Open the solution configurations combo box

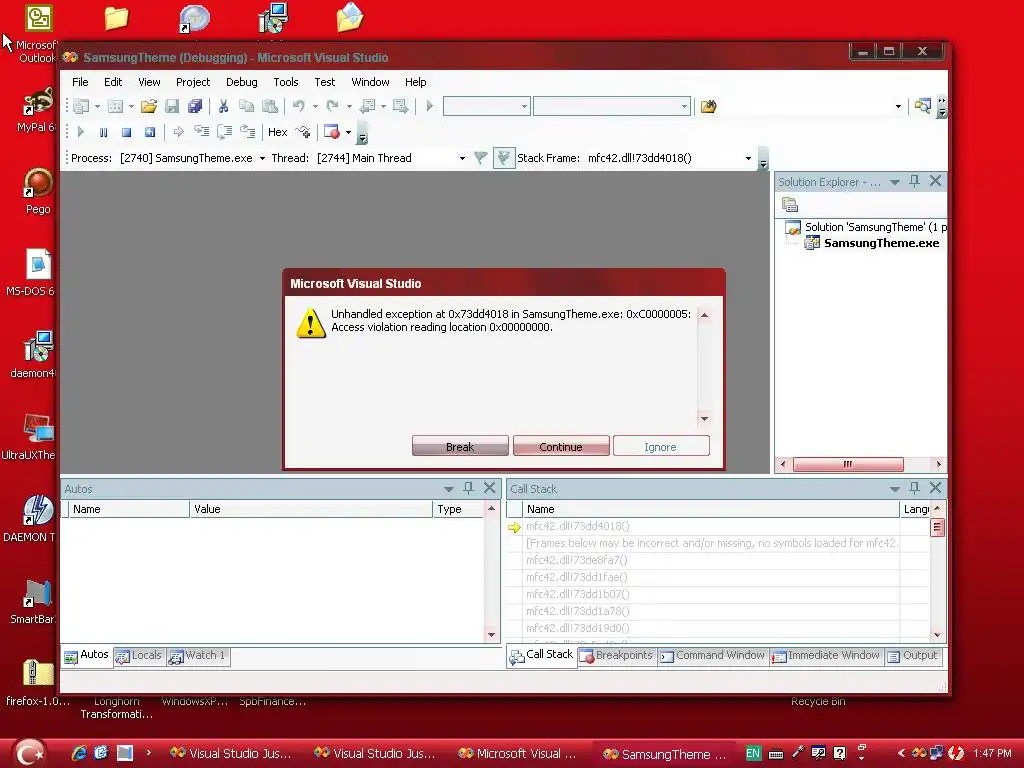click(486, 106)
